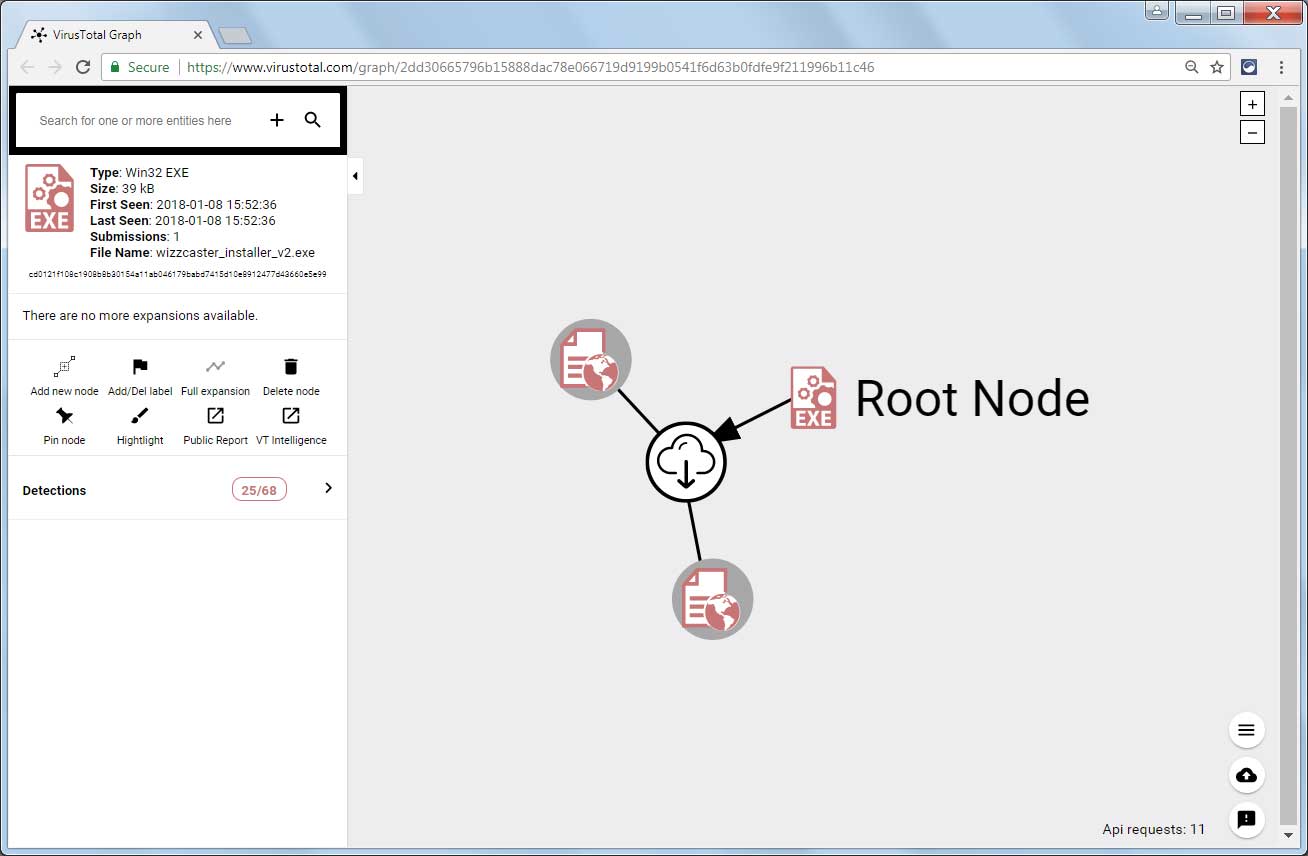Close the VirusTotal Graph tab
The image size is (1308, 856).
pyautogui.click(x=198, y=35)
